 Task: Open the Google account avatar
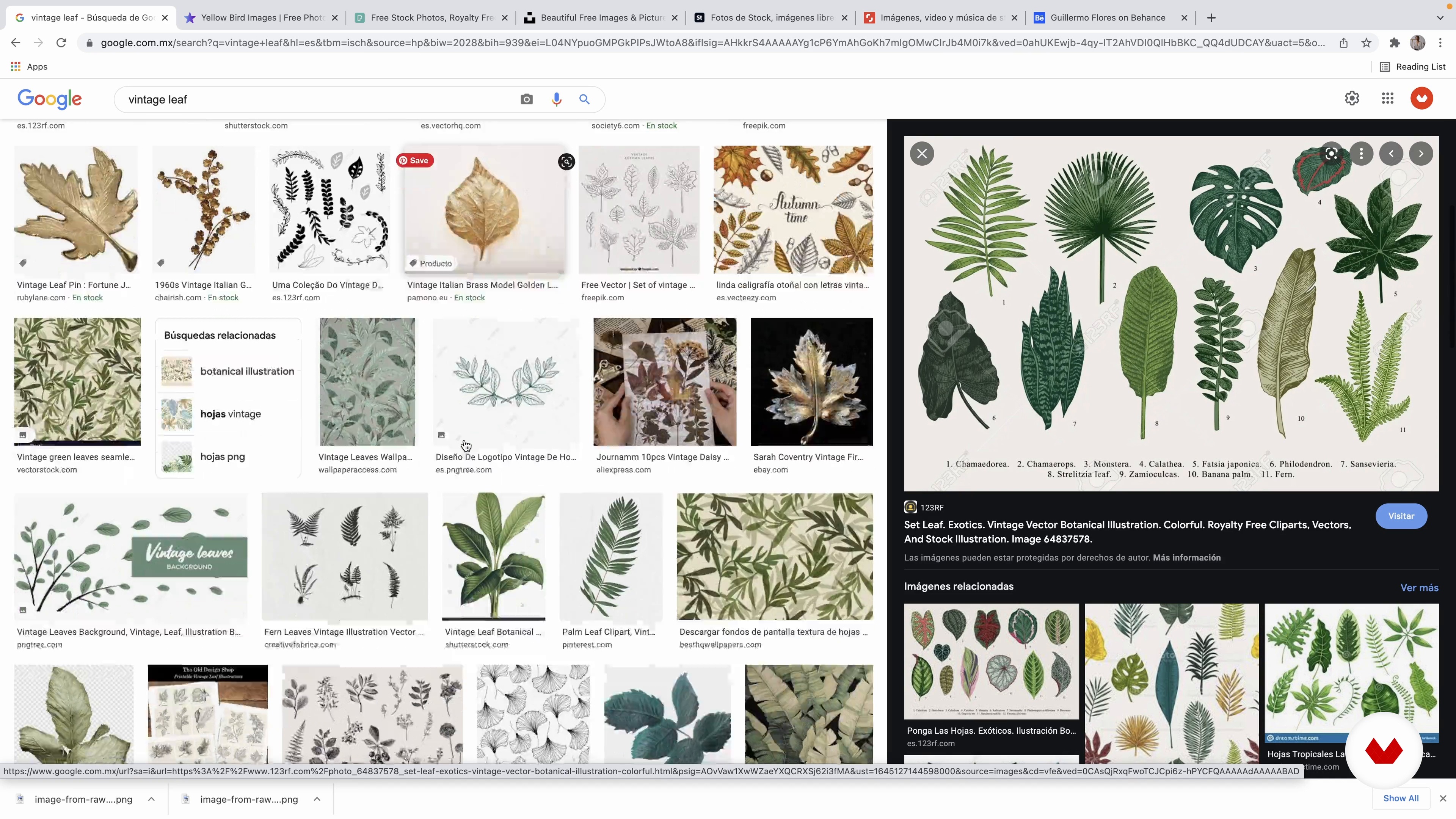(1421, 98)
